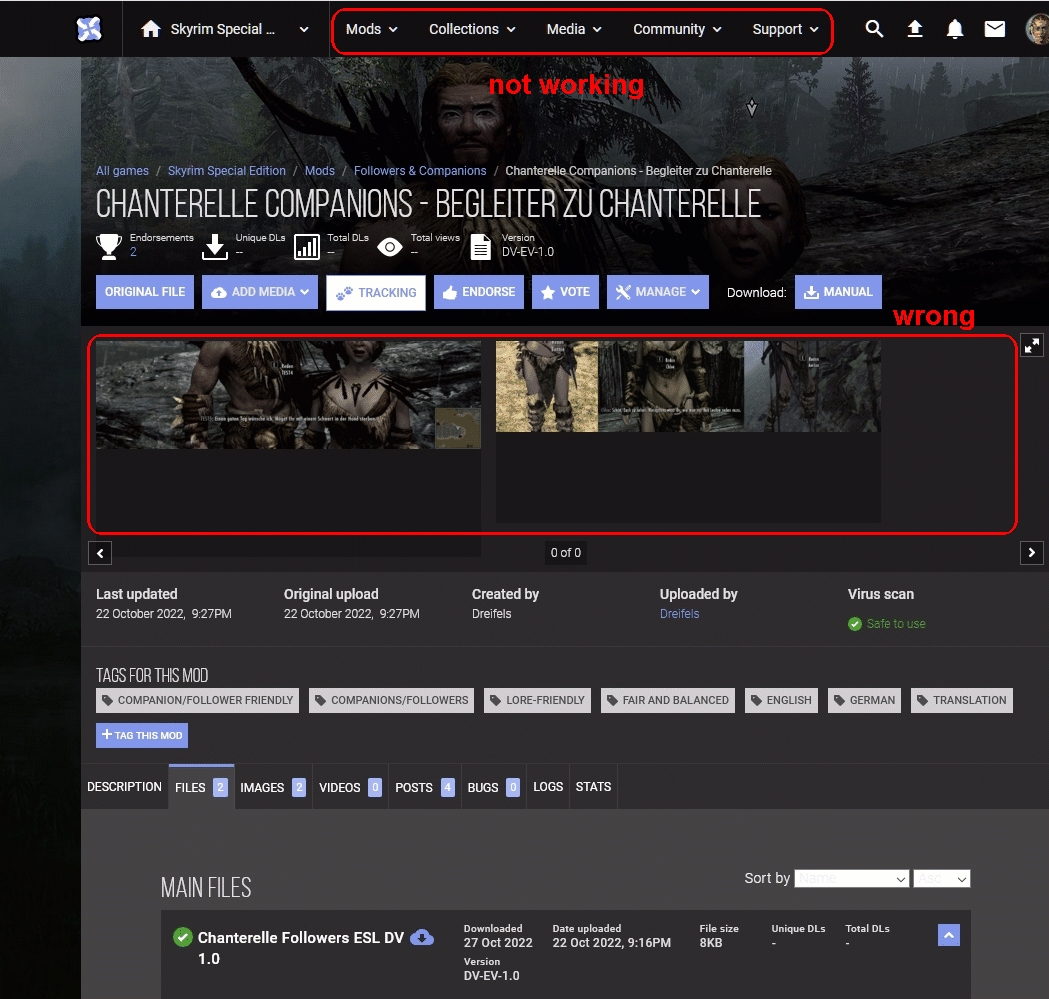Click the upload arrow icon in header
1049x999 pixels.
915,29
